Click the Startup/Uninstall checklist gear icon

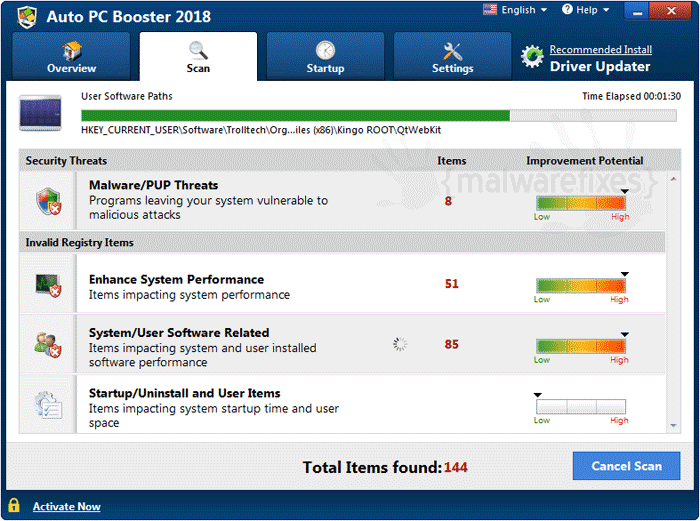pos(48,405)
